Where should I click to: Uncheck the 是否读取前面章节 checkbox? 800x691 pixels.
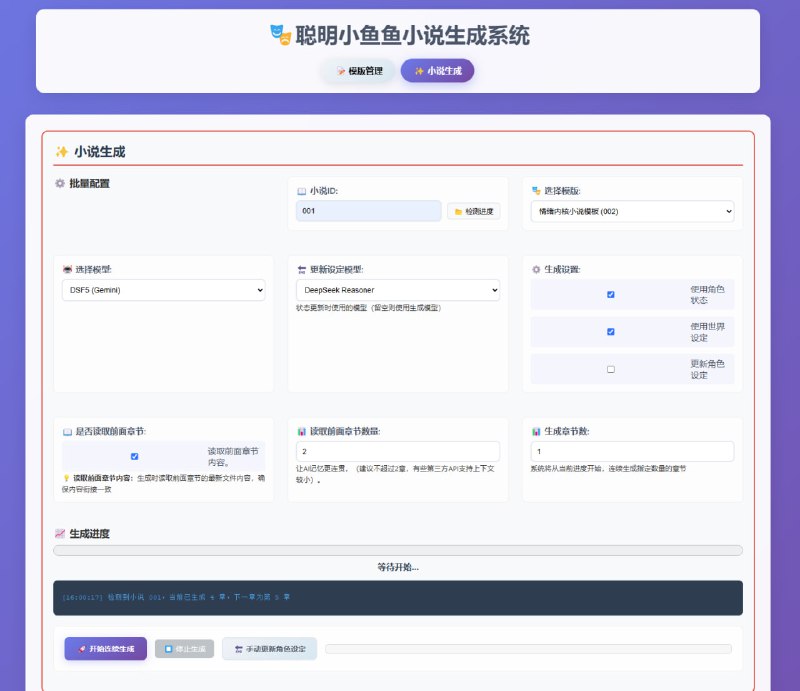pyautogui.click(x=132, y=455)
